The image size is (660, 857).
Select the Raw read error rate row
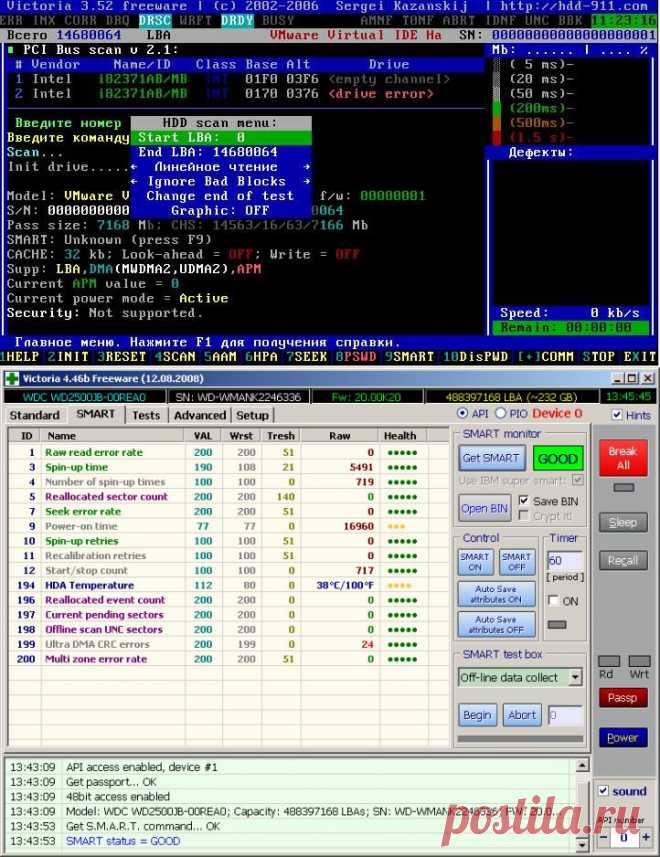(228, 453)
